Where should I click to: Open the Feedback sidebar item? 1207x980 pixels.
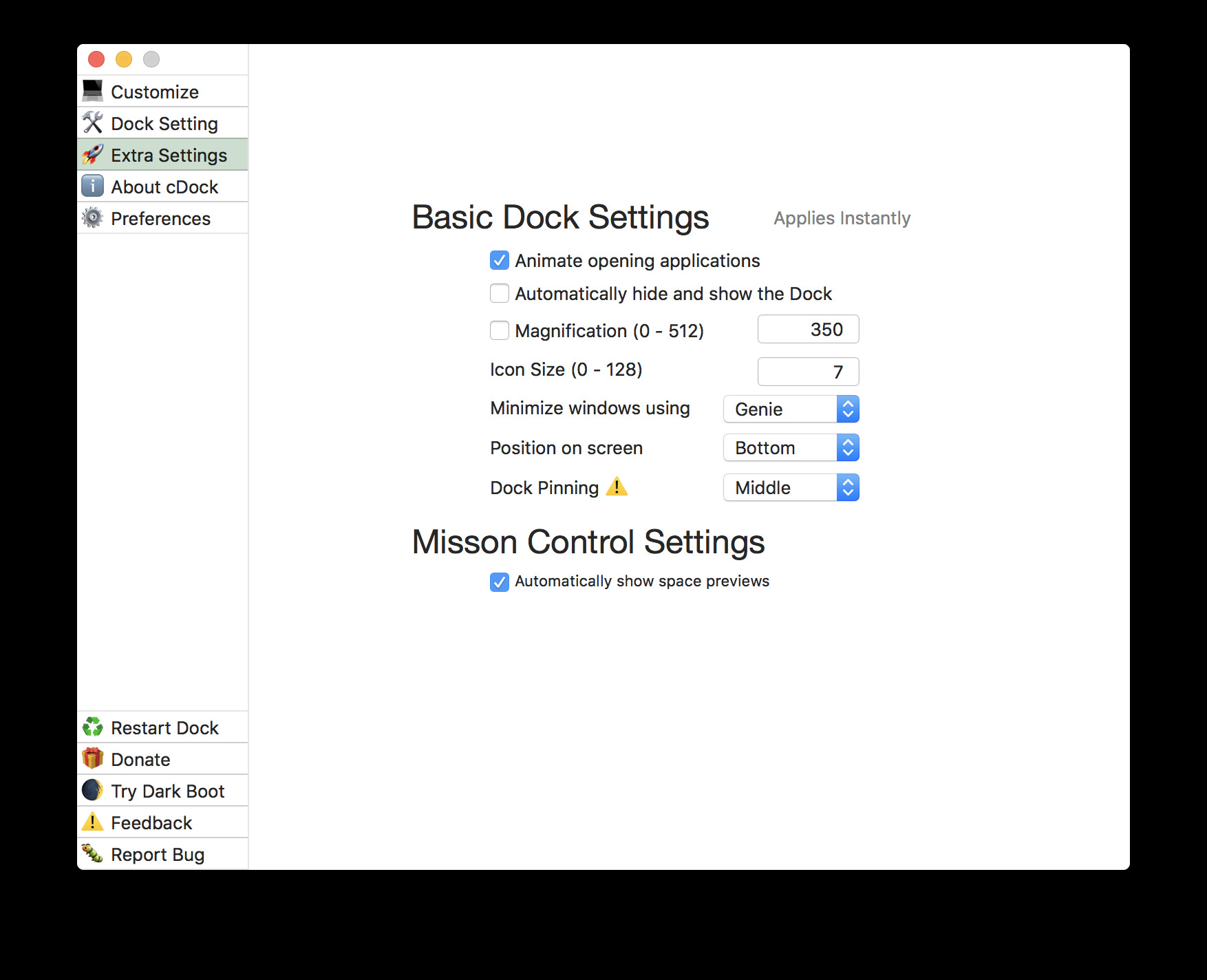click(x=151, y=822)
